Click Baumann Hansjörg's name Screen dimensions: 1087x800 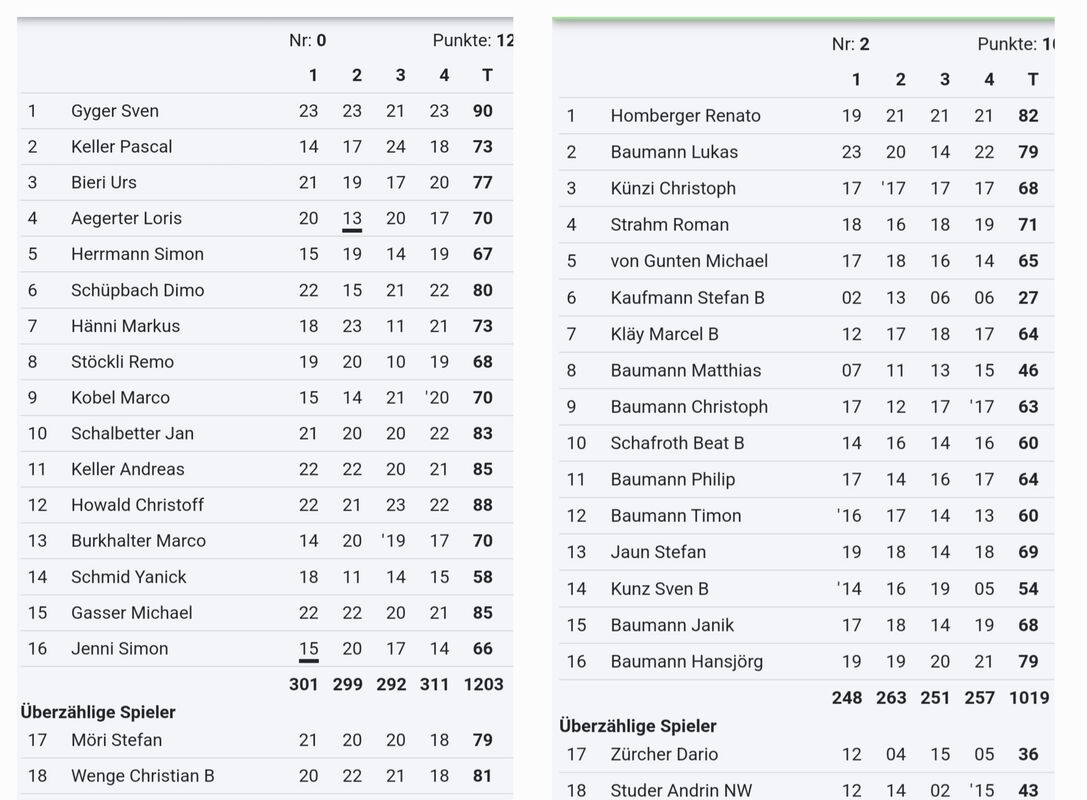point(686,662)
